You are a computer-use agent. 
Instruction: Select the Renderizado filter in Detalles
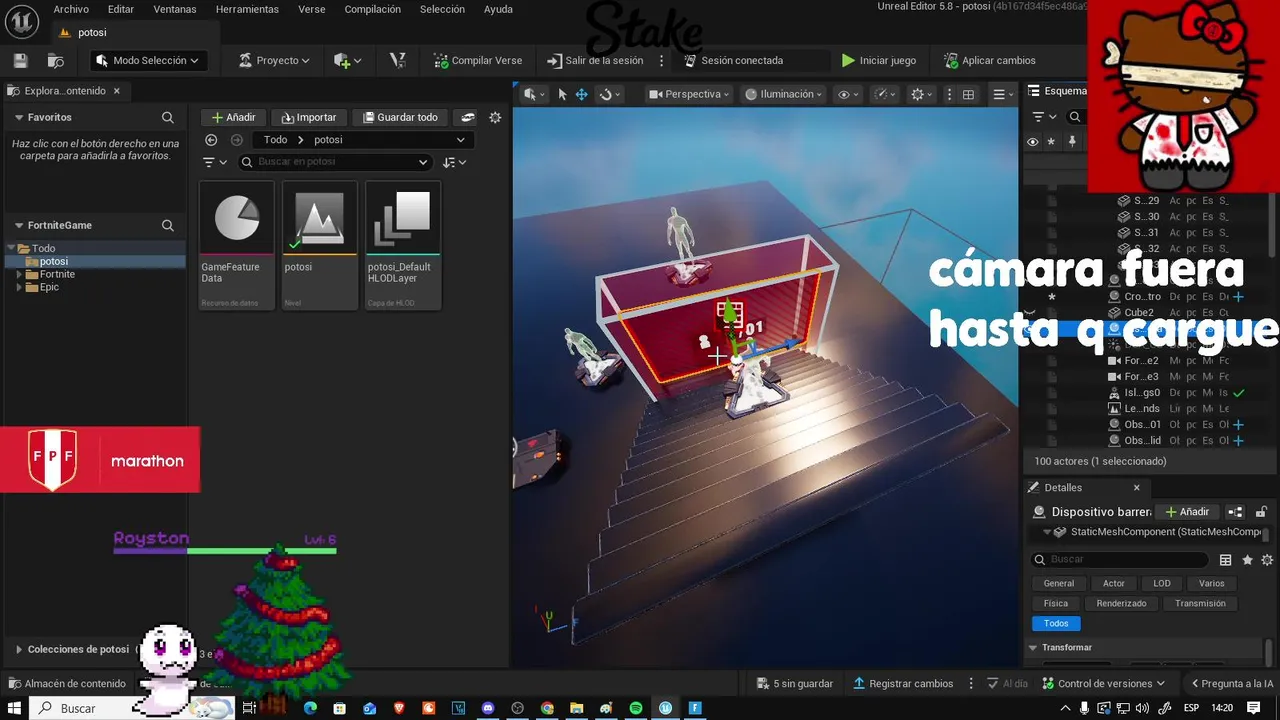1121,603
